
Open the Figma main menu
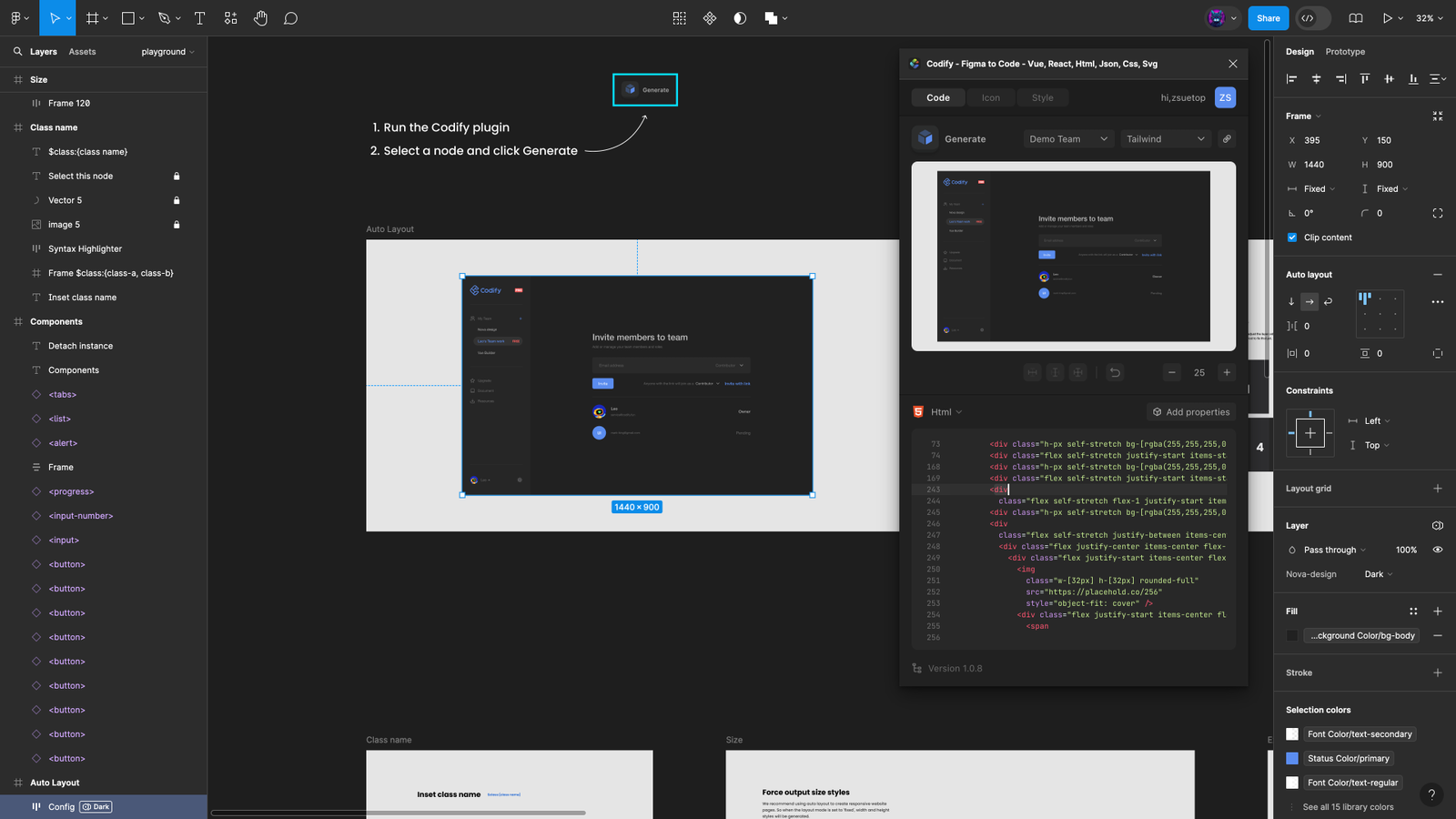[x=15, y=18]
